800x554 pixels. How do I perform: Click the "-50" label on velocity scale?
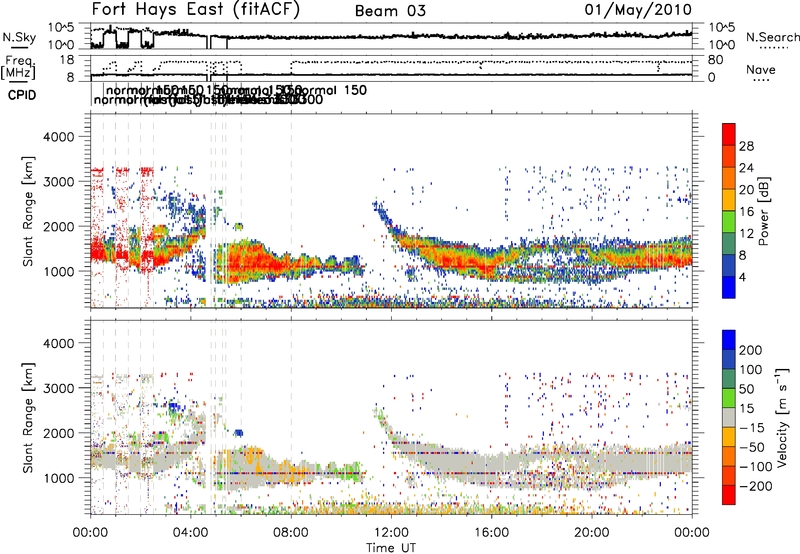coord(752,447)
